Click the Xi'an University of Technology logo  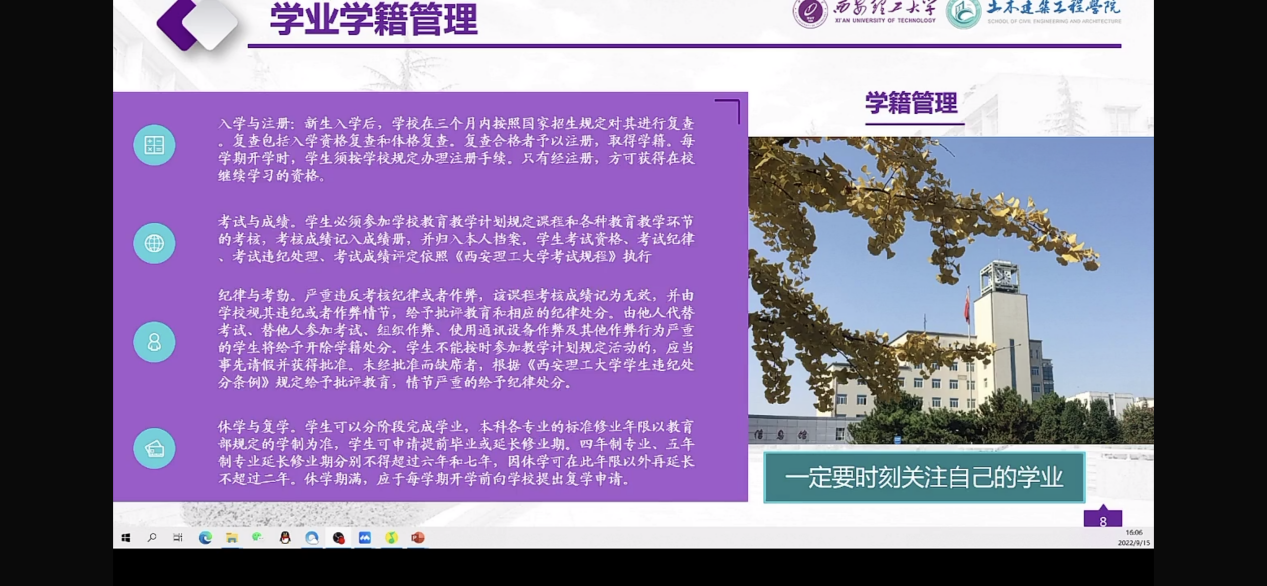(x=865, y=12)
